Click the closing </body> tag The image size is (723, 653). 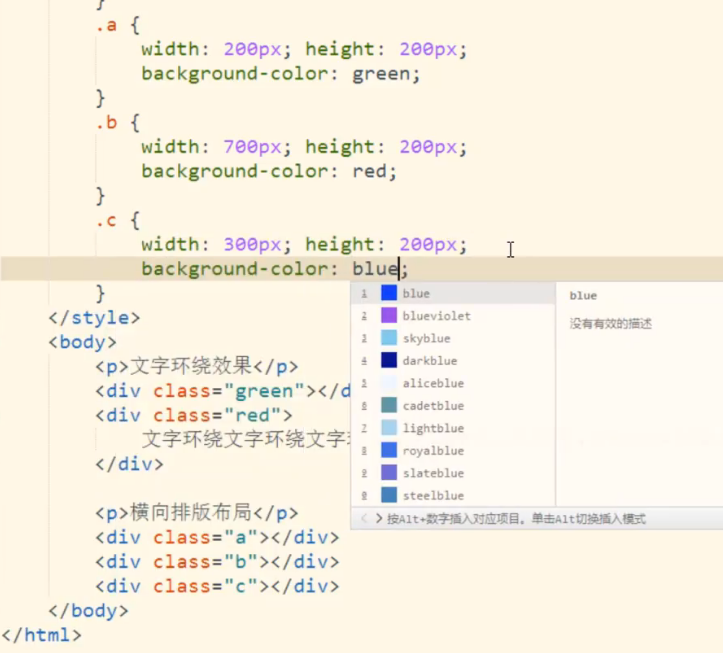point(89,611)
